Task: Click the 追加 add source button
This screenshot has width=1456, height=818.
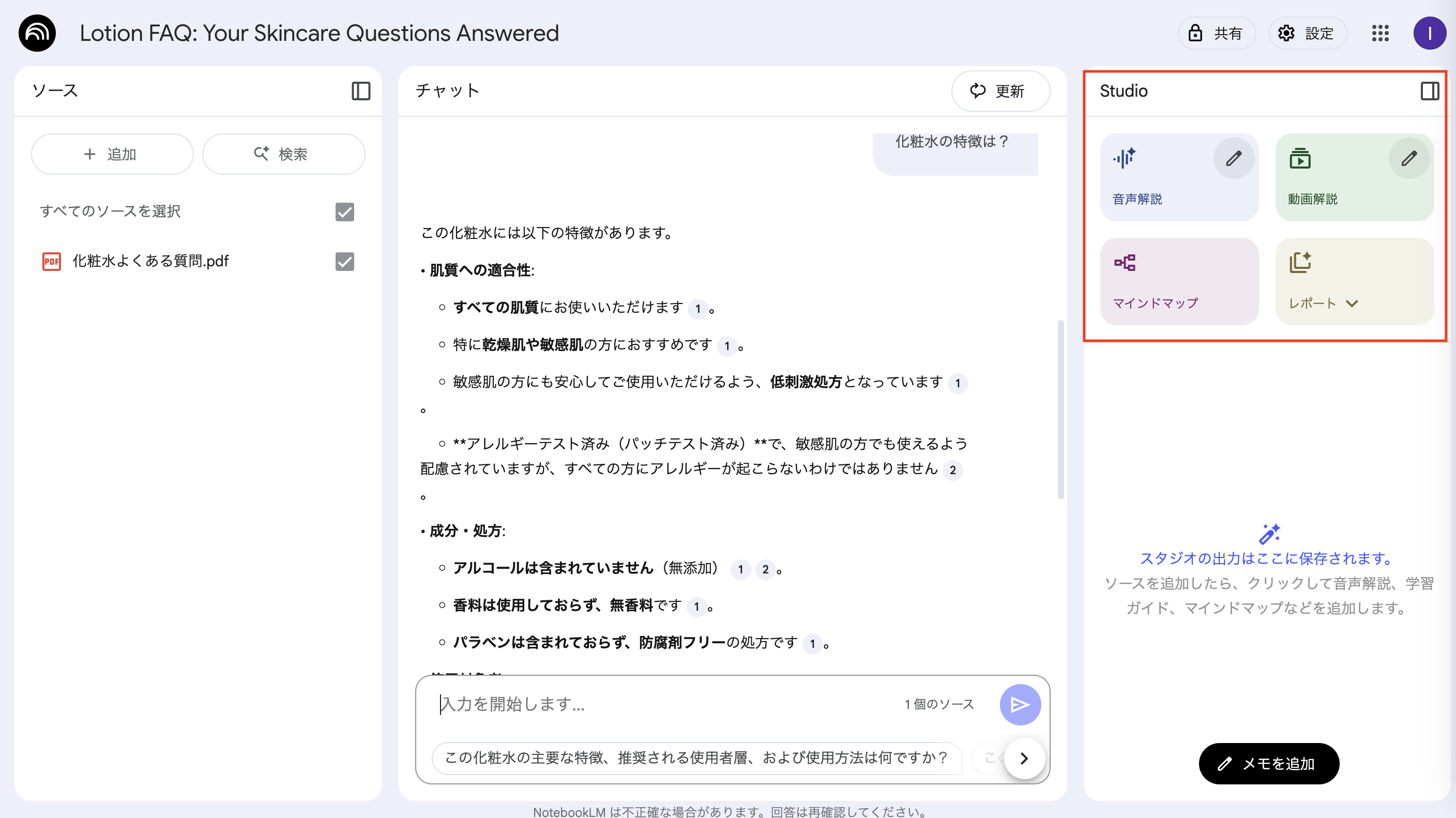Action: tap(112, 154)
